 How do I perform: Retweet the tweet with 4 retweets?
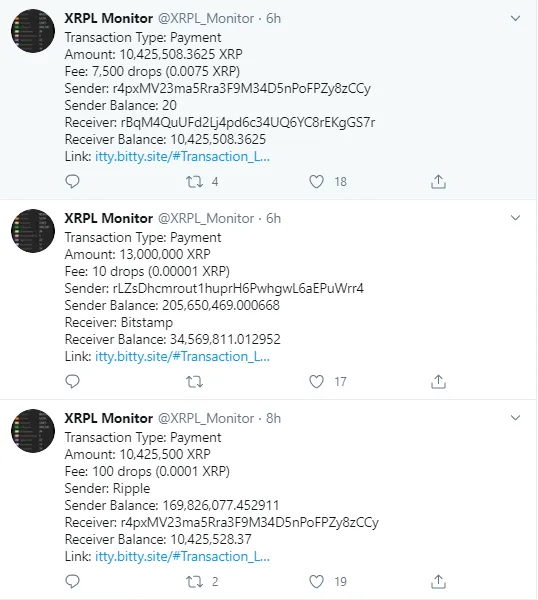pos(194,182)
